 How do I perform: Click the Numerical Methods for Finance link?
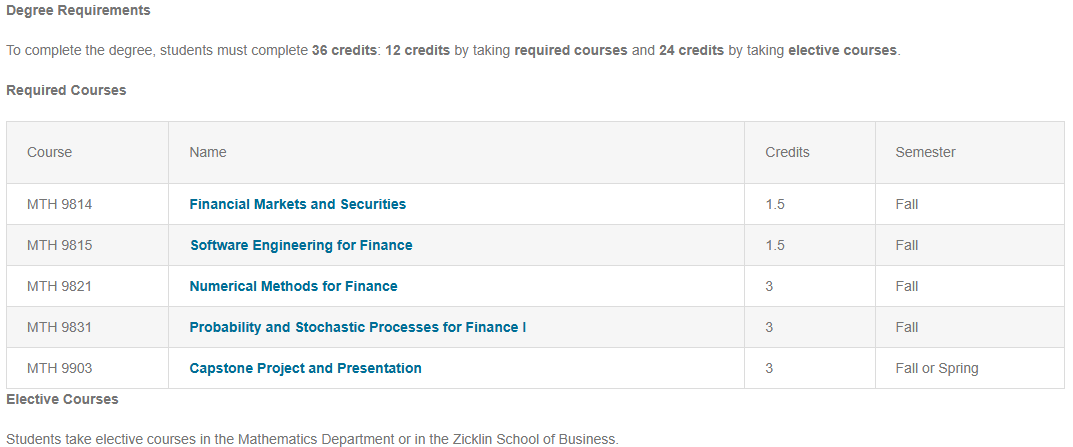pos(293,286)
